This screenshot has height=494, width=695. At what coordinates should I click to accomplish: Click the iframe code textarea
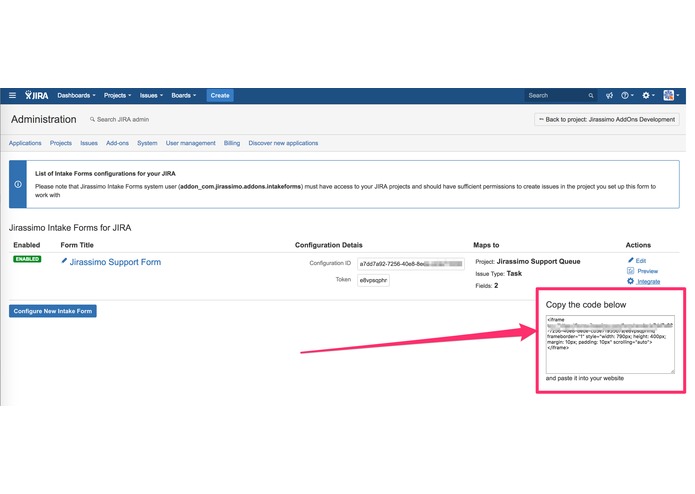point(610,344)
